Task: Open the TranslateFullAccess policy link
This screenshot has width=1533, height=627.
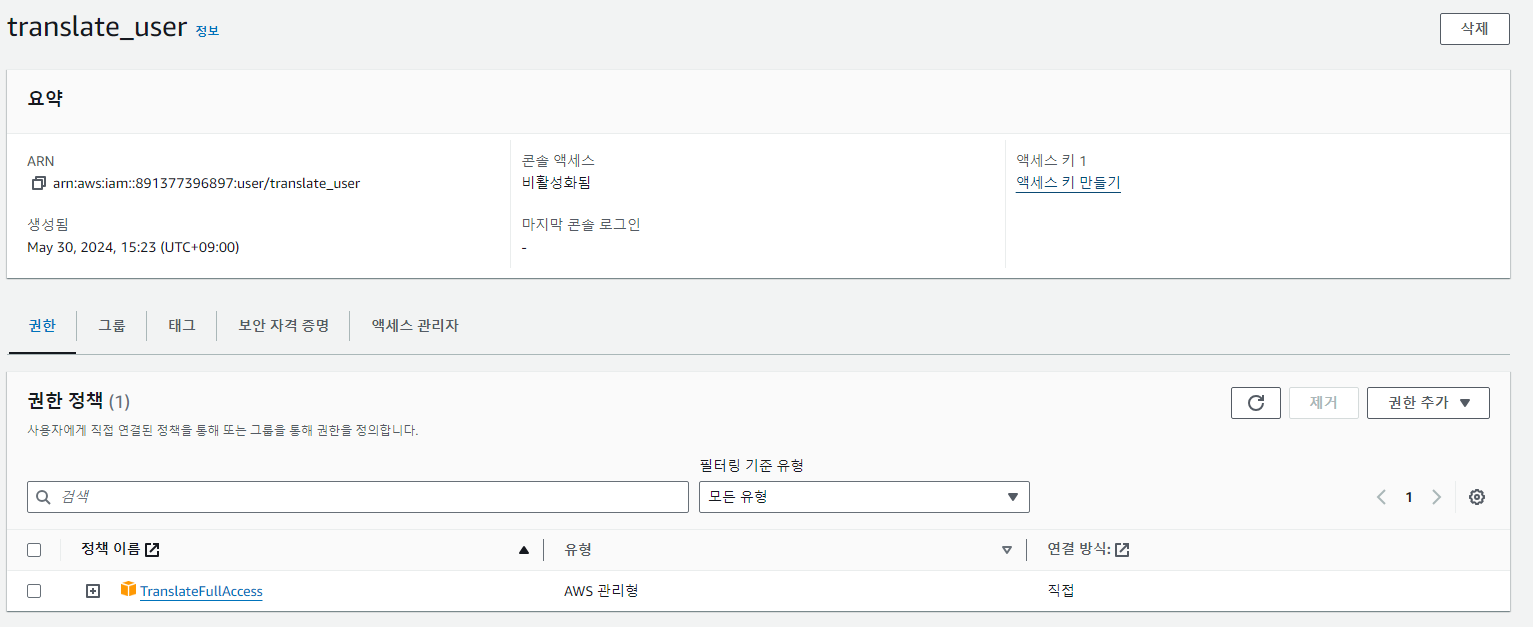Action: pos(201,591)
